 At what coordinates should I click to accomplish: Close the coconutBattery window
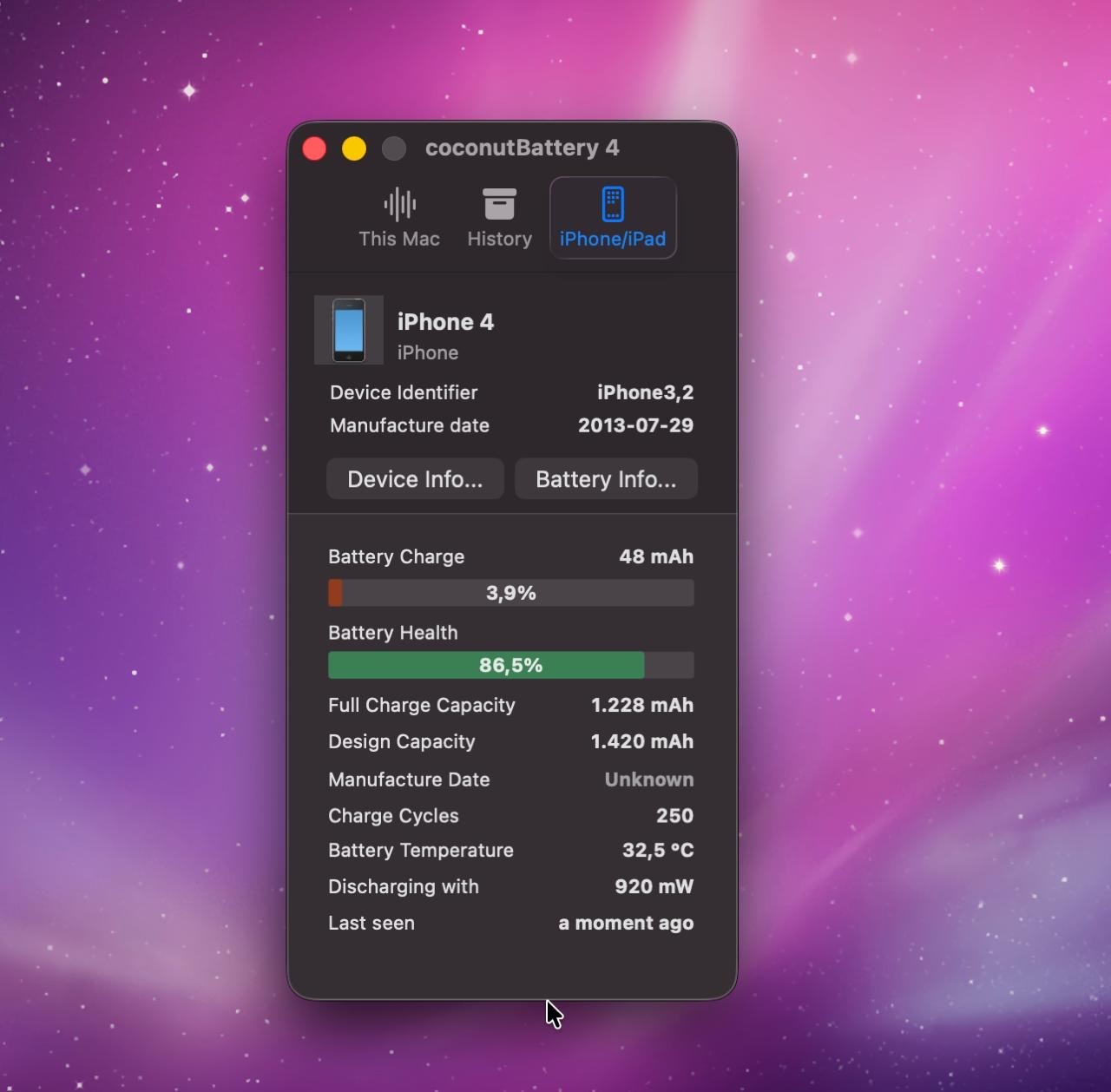click(x=314, y=148)
